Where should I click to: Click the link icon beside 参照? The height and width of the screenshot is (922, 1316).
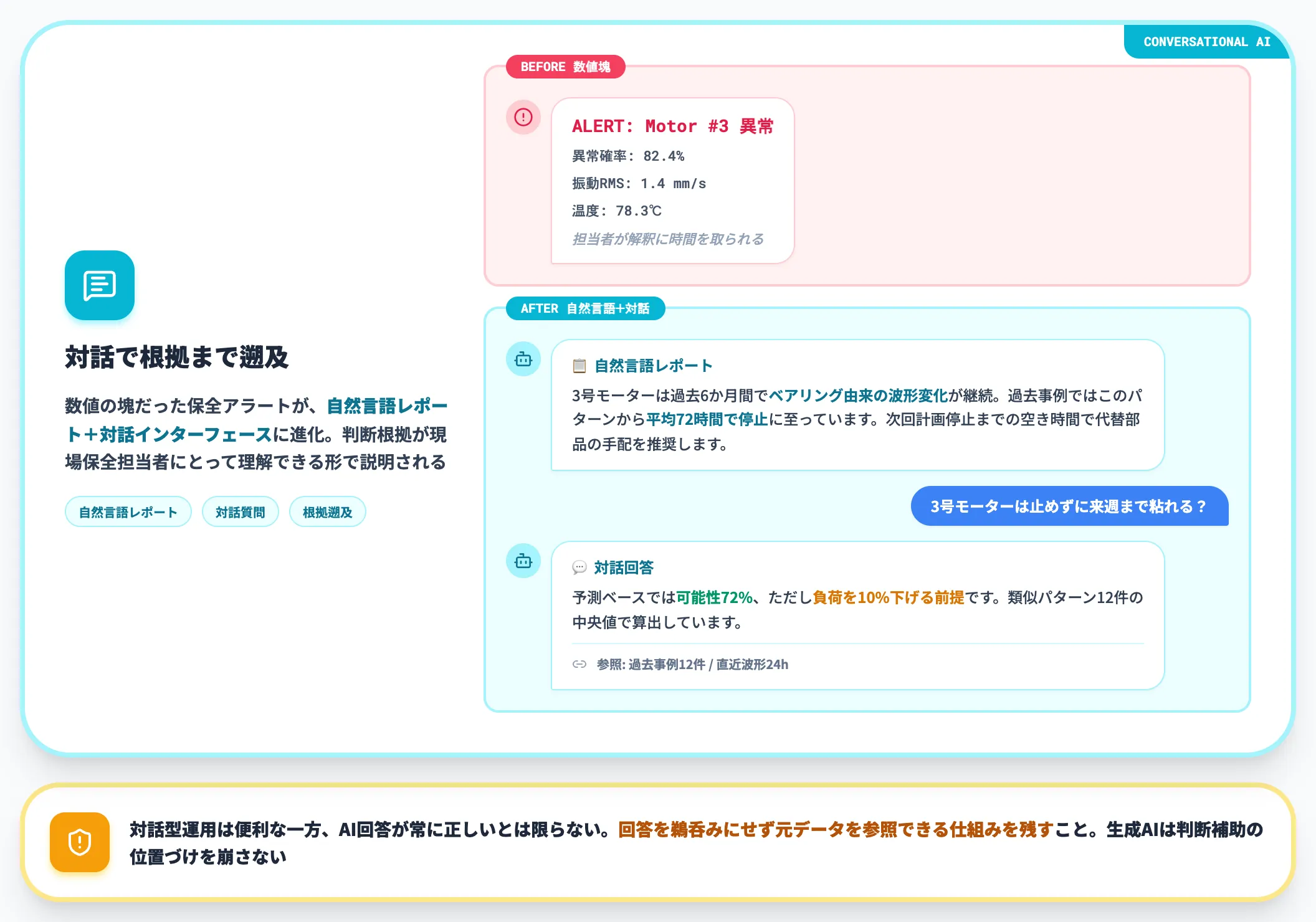coord(579,664)
